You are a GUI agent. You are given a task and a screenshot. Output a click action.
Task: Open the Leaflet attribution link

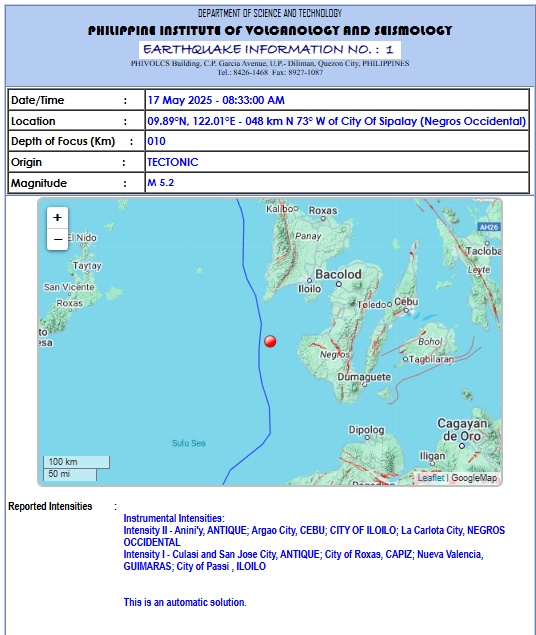click(x=431, y=478)
